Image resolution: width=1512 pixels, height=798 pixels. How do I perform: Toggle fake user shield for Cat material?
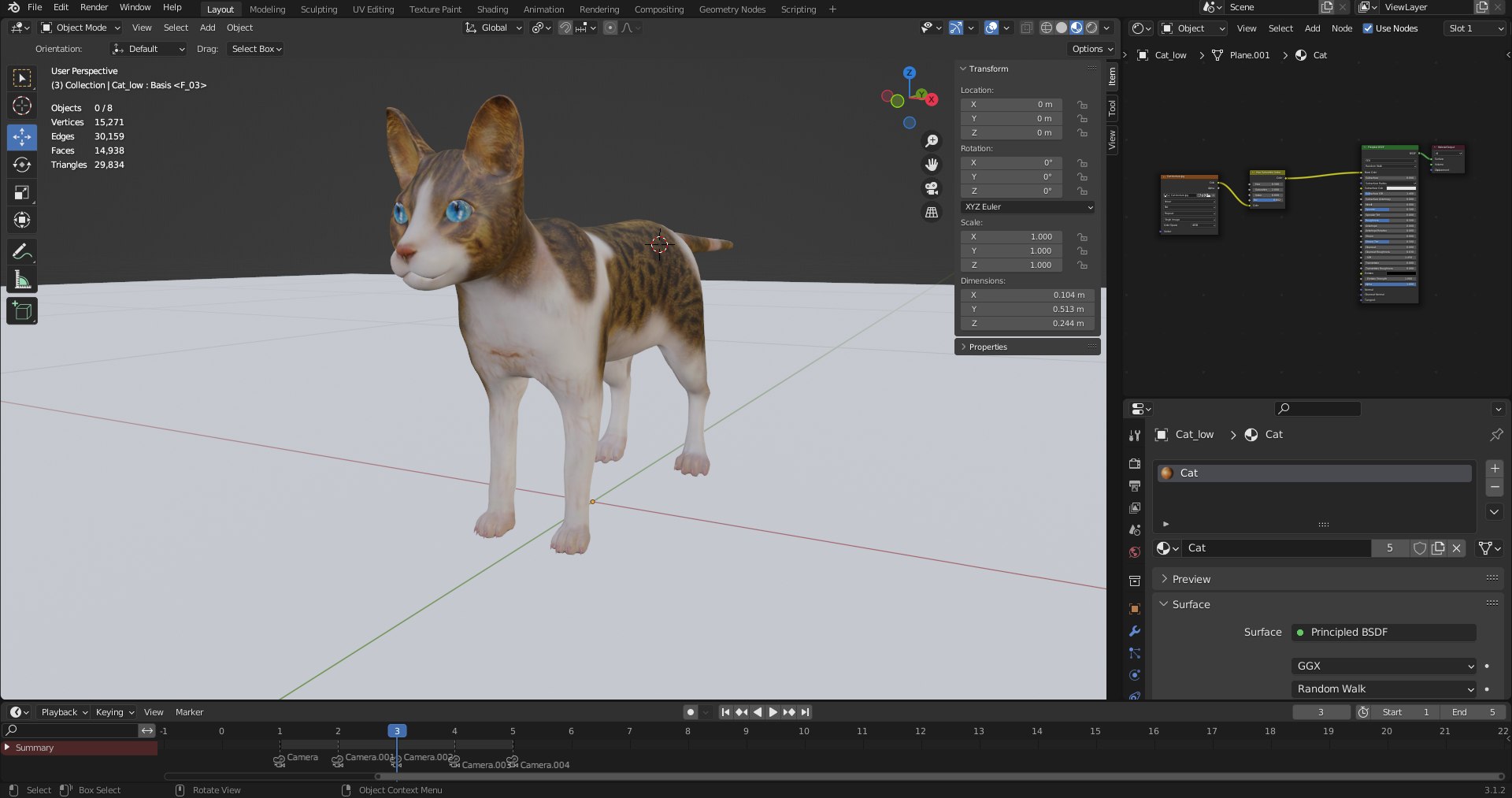1419,548
